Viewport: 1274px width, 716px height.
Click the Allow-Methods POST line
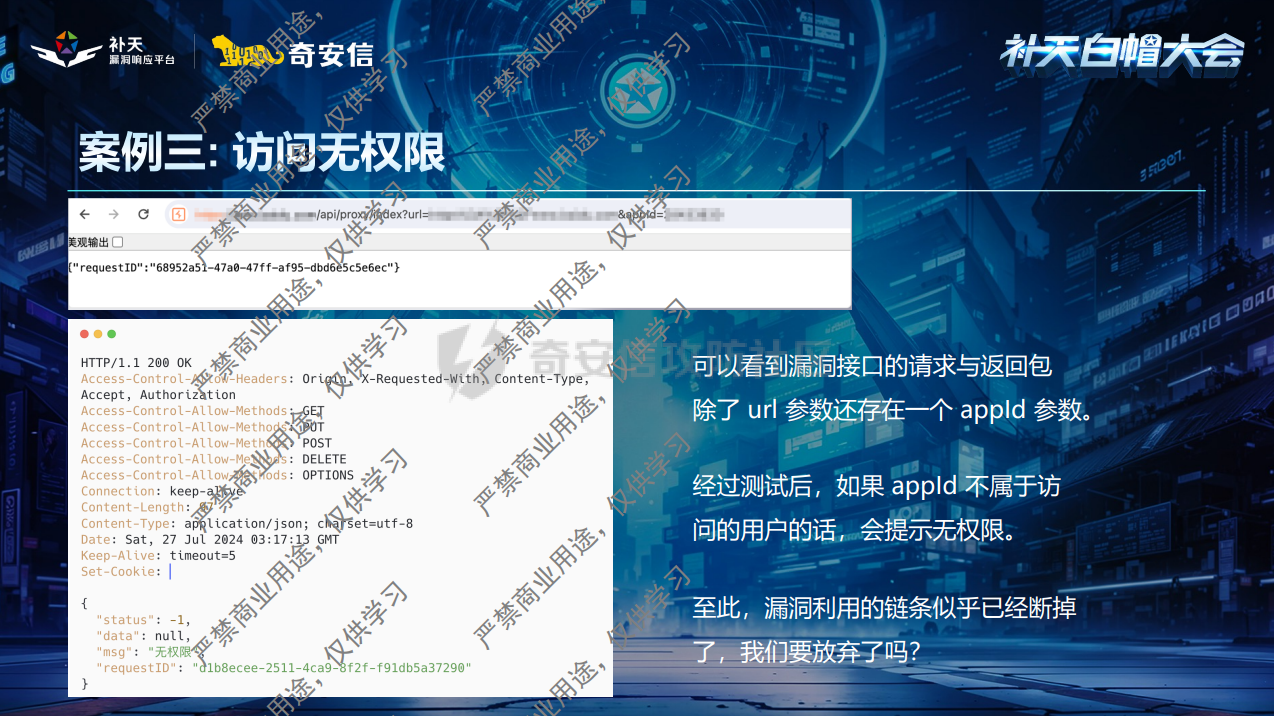(206, 443)
